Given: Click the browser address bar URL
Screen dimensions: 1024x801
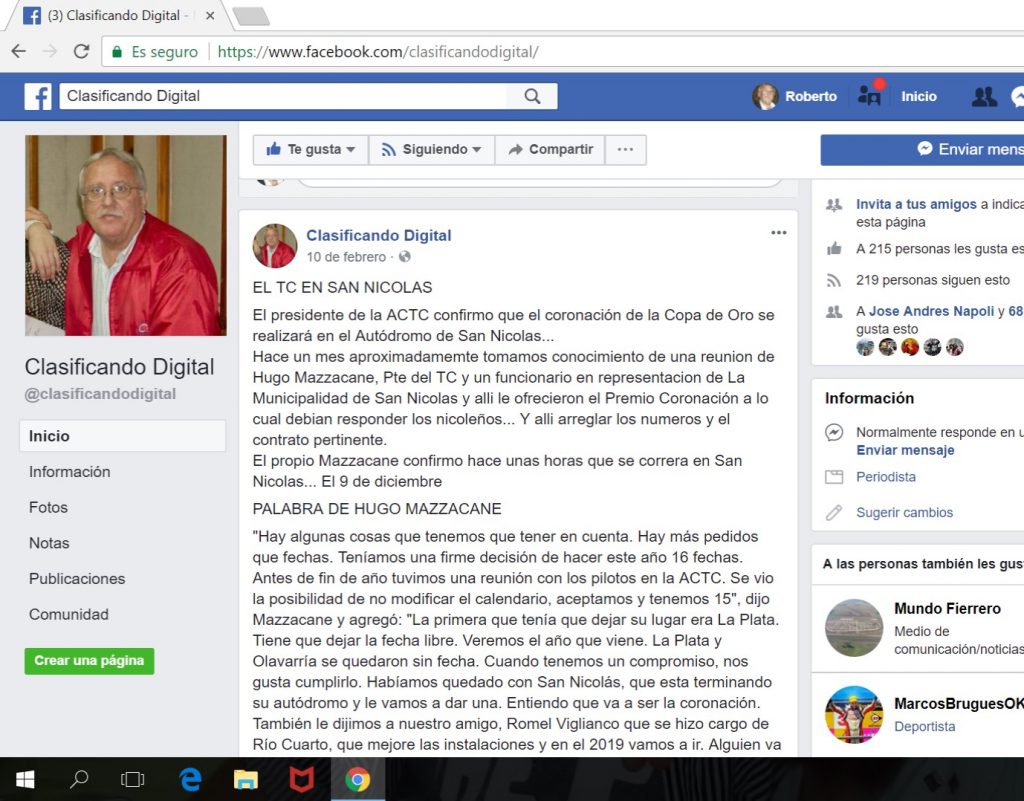Looking at the screenshot, I should pyautogui.click(x=378, y=52).
